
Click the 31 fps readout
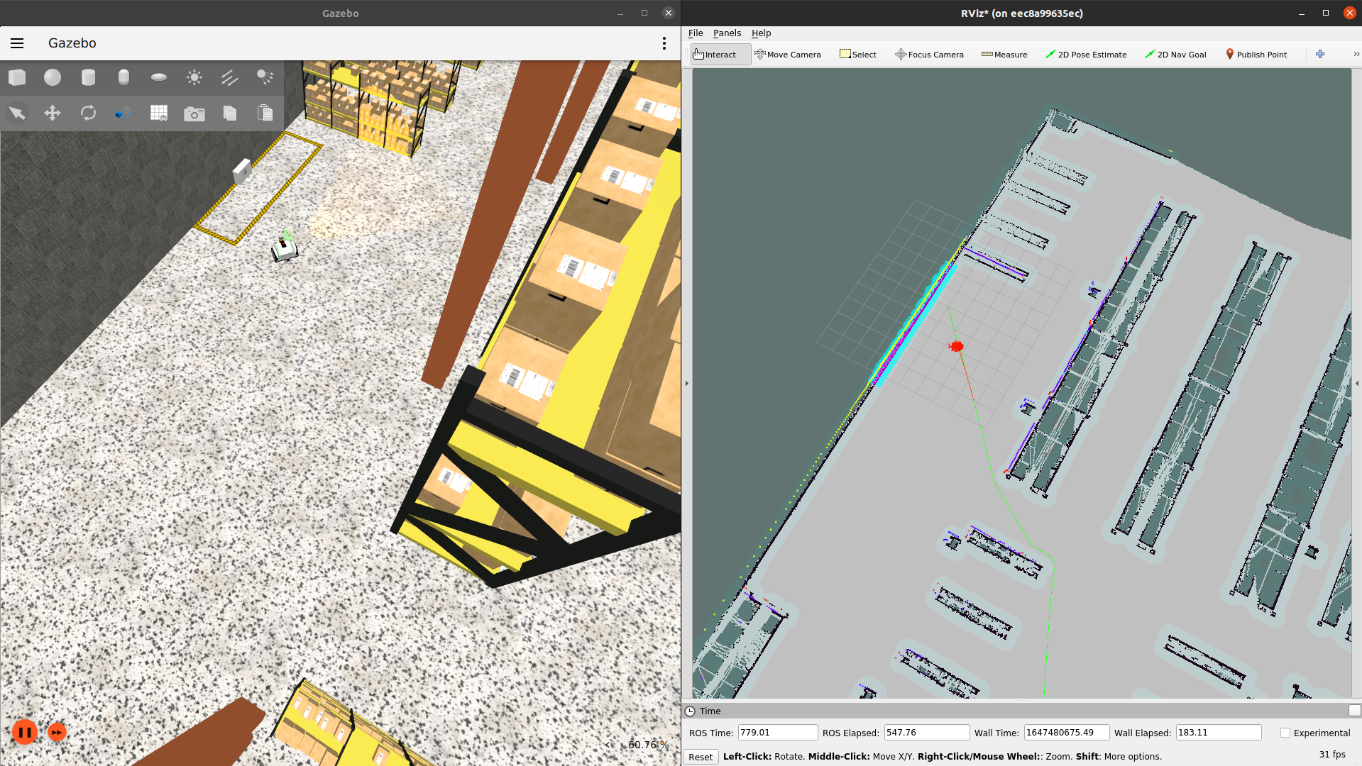tap(1331, 755)
